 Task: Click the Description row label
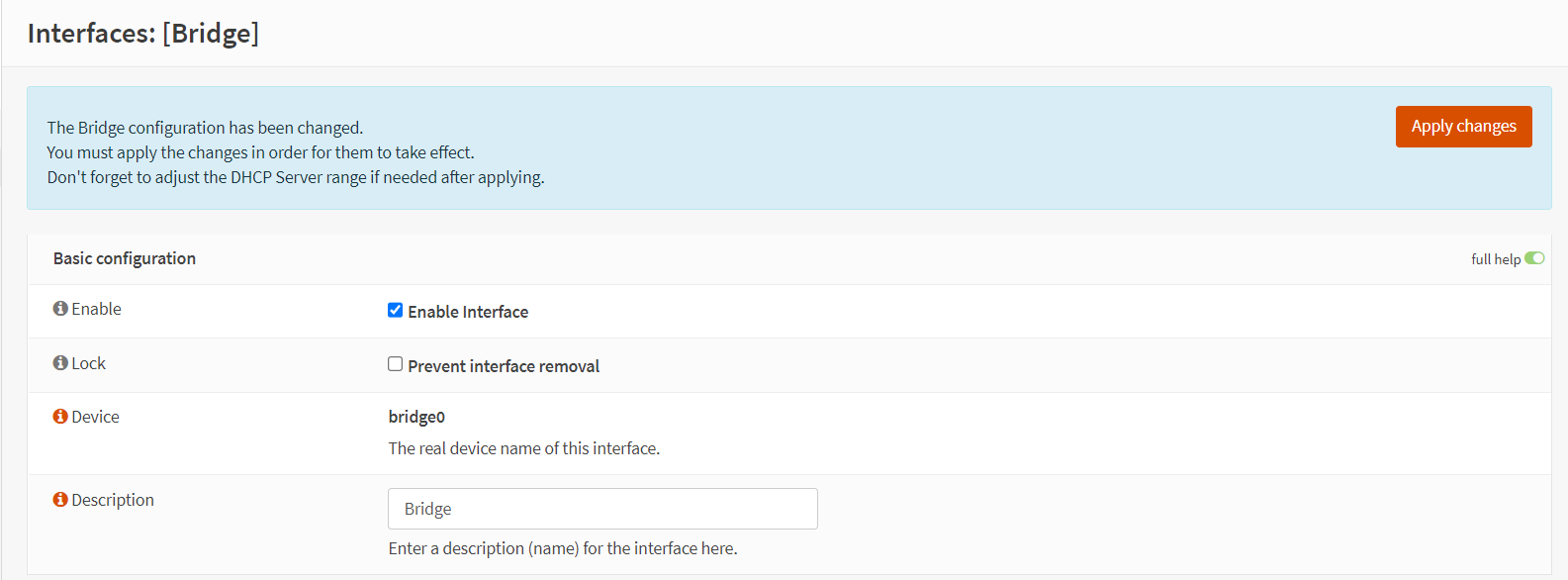click(113, 500)
